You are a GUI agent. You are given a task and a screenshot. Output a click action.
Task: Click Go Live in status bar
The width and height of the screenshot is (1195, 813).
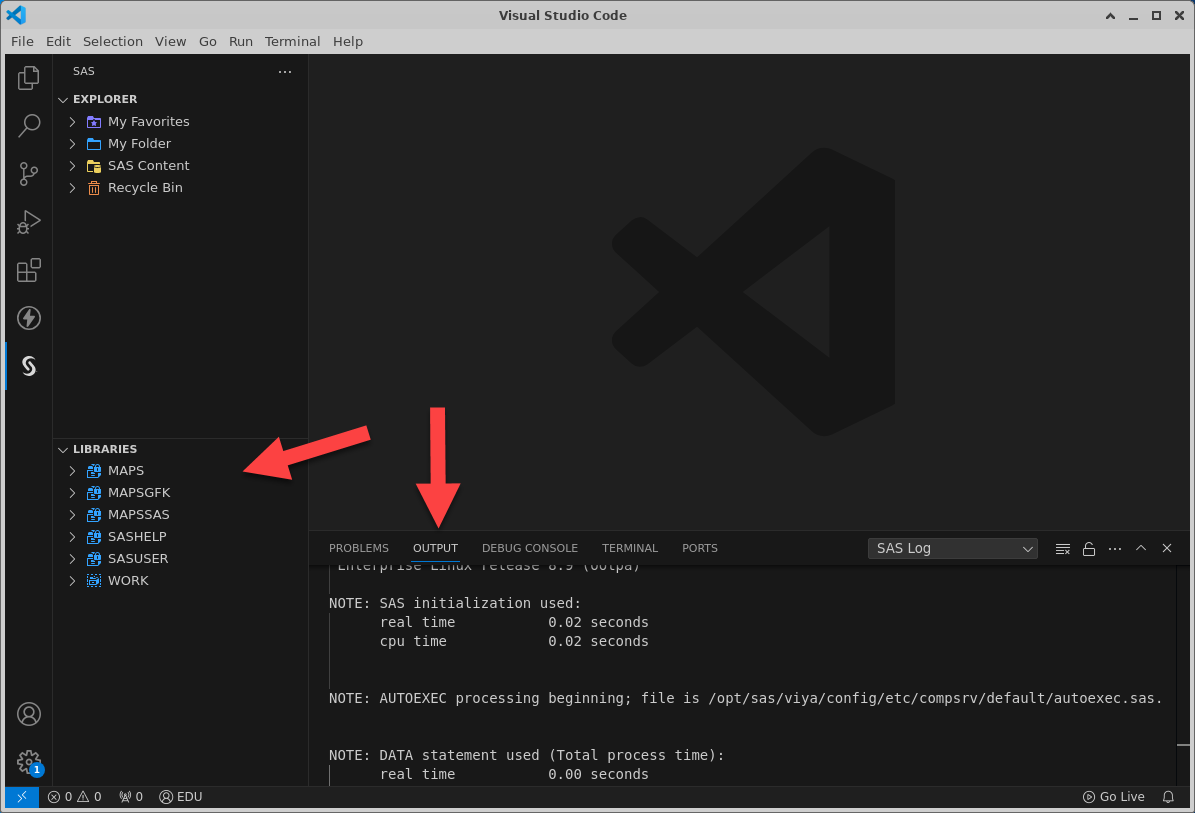coord(1113,797)
